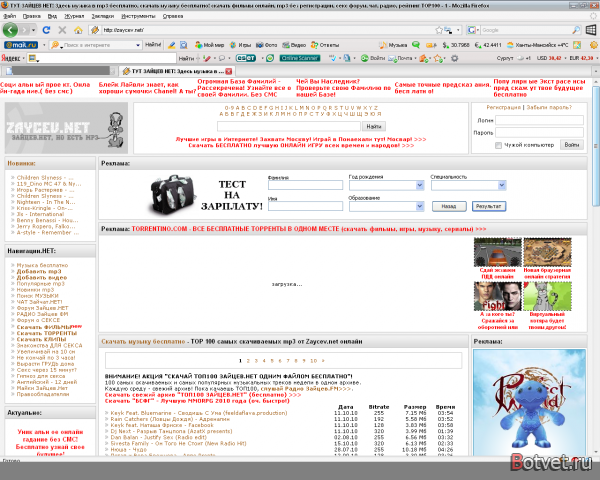
Task: Open the Добавить mp3 sidebar link
Action: (x=39, y=271)
